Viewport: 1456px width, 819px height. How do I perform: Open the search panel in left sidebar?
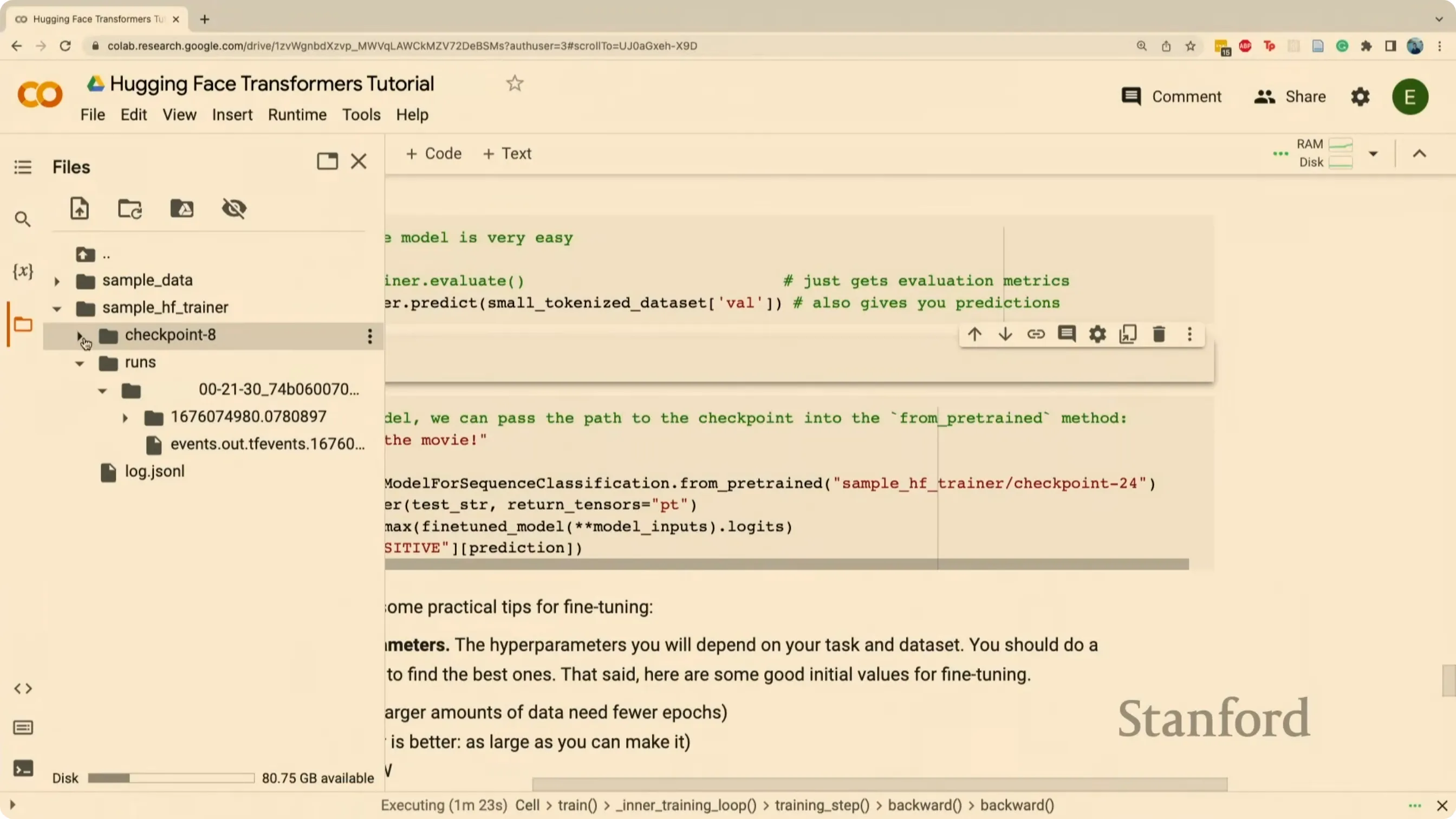(23, 219)
